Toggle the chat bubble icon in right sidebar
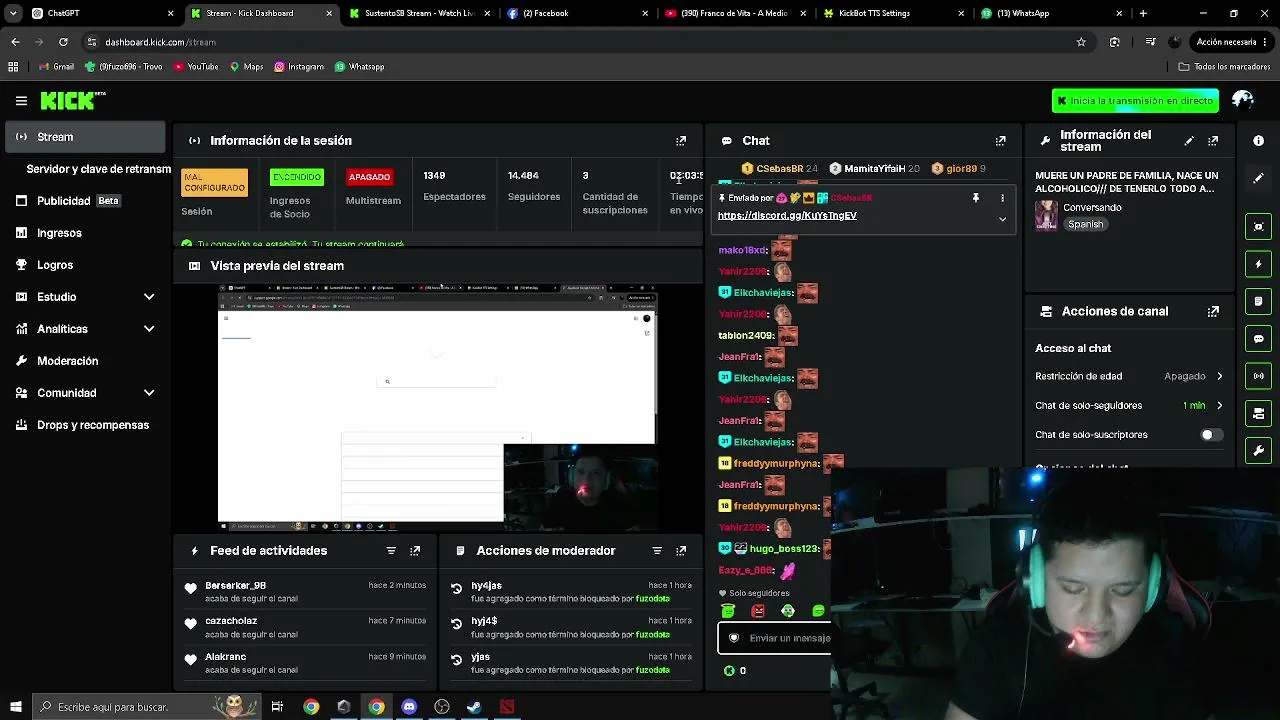The image size is (1280, 720). click(x=1259, y=339)
